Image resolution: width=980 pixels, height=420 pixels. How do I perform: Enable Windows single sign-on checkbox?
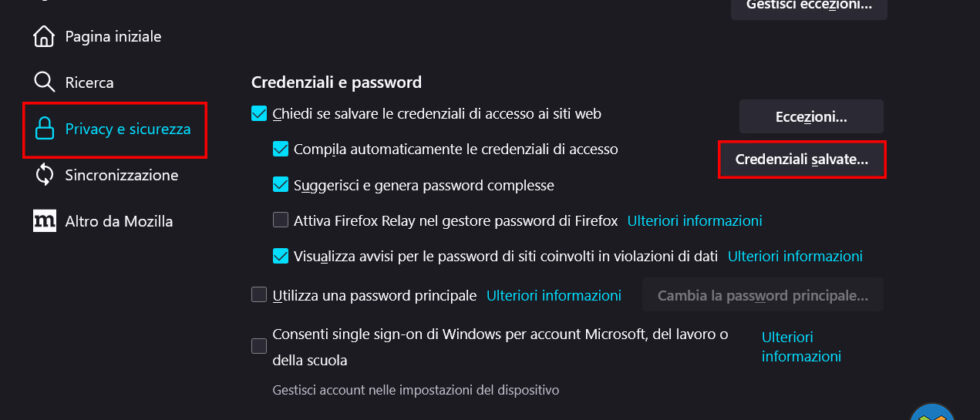point(259,346)
